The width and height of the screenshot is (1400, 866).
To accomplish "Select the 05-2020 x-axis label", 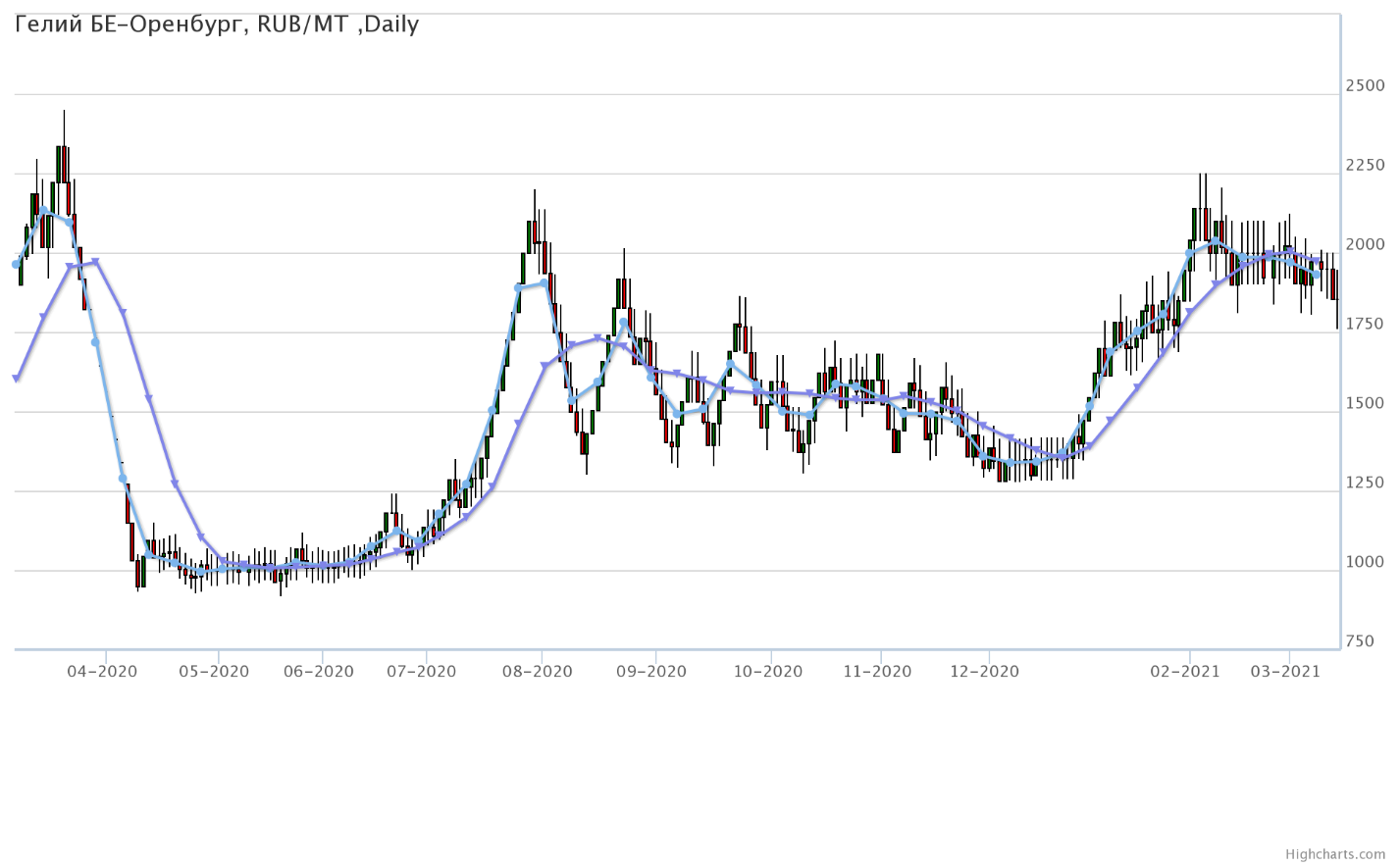I will (x=215, y=671).
